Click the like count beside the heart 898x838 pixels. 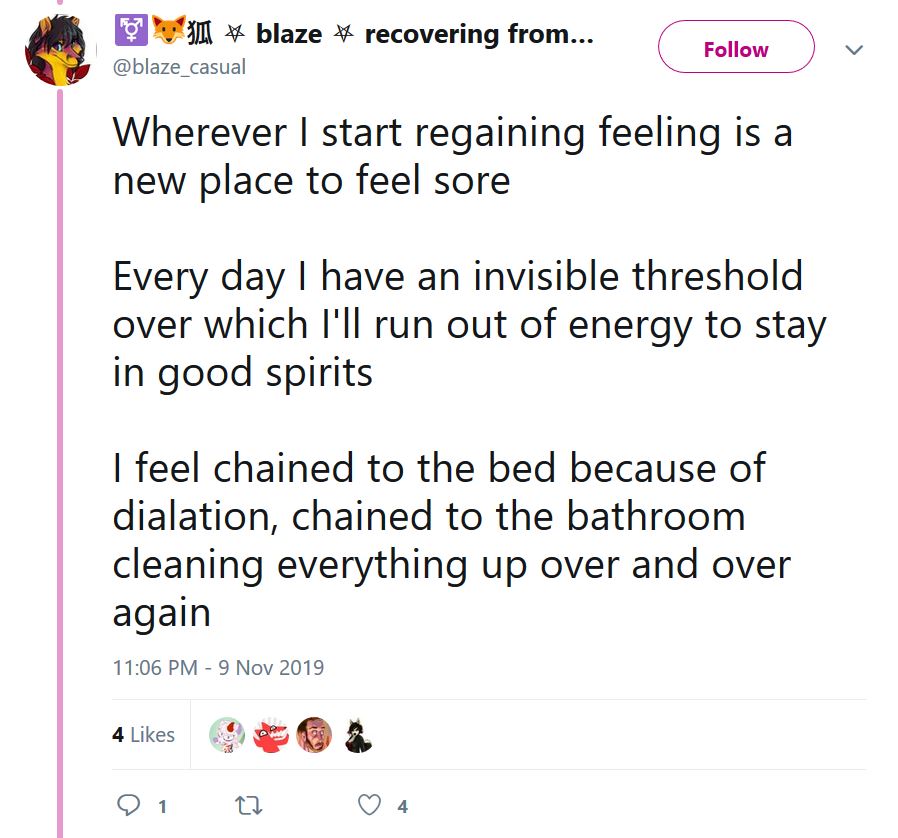402,806
